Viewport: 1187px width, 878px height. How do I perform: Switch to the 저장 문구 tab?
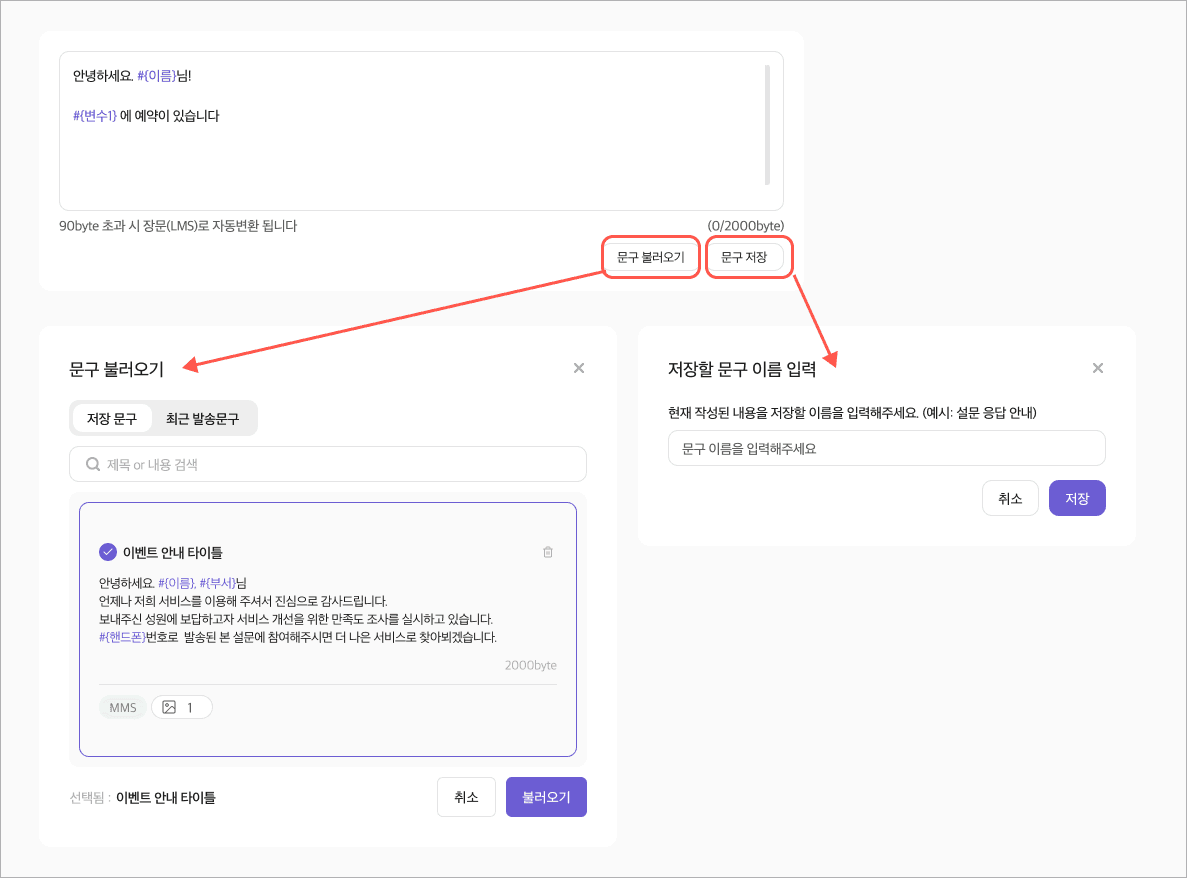(x=112, y=419)
